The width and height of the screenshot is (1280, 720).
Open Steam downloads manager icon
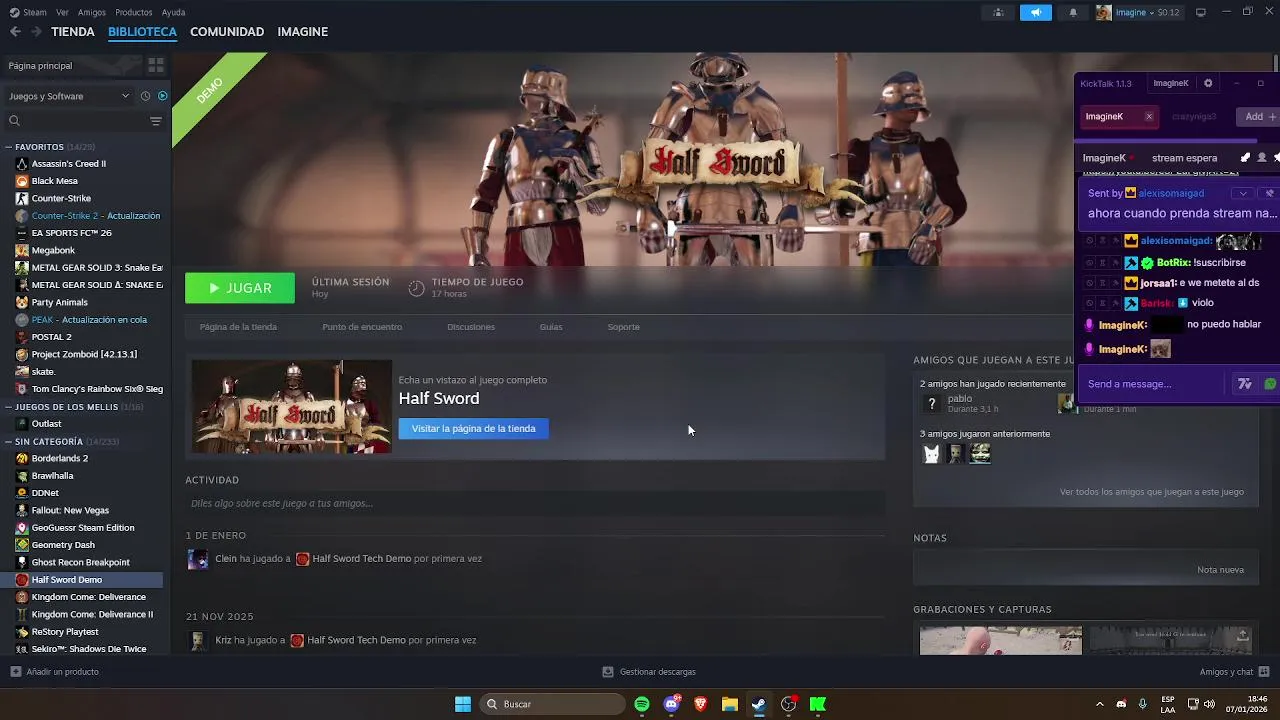point(608,672)
